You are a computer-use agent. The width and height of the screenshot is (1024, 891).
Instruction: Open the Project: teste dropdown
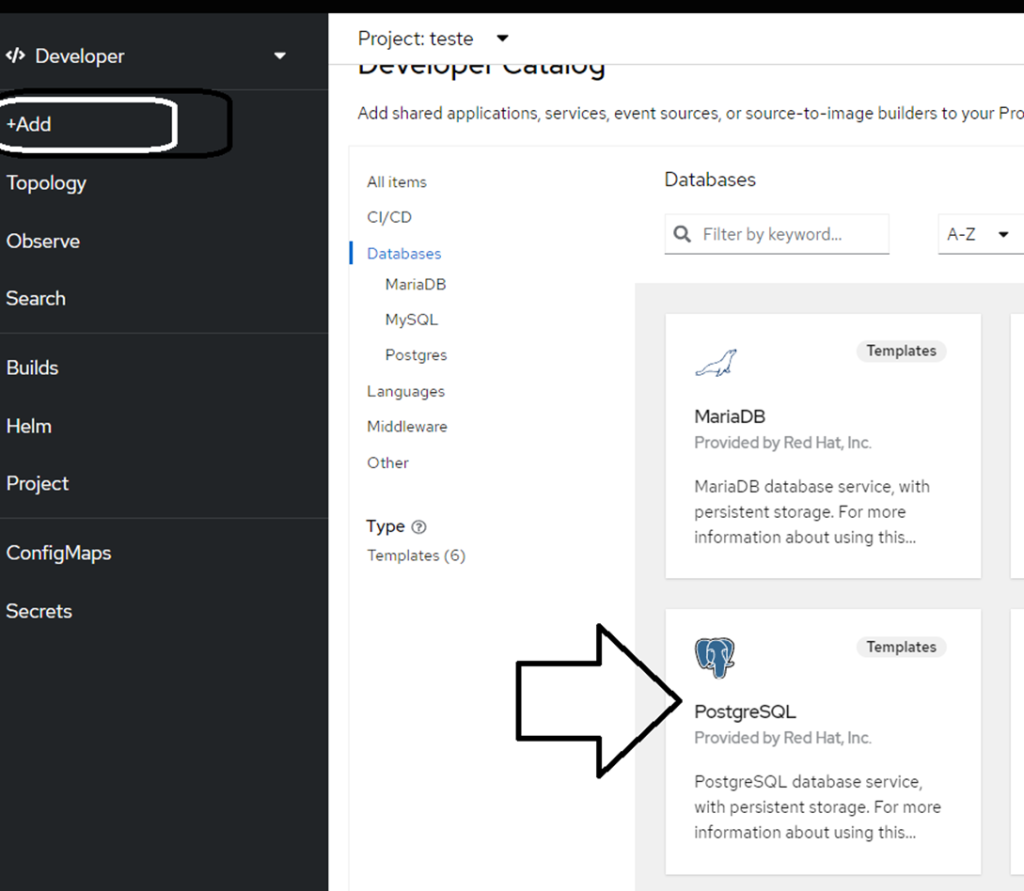[432, 39]
